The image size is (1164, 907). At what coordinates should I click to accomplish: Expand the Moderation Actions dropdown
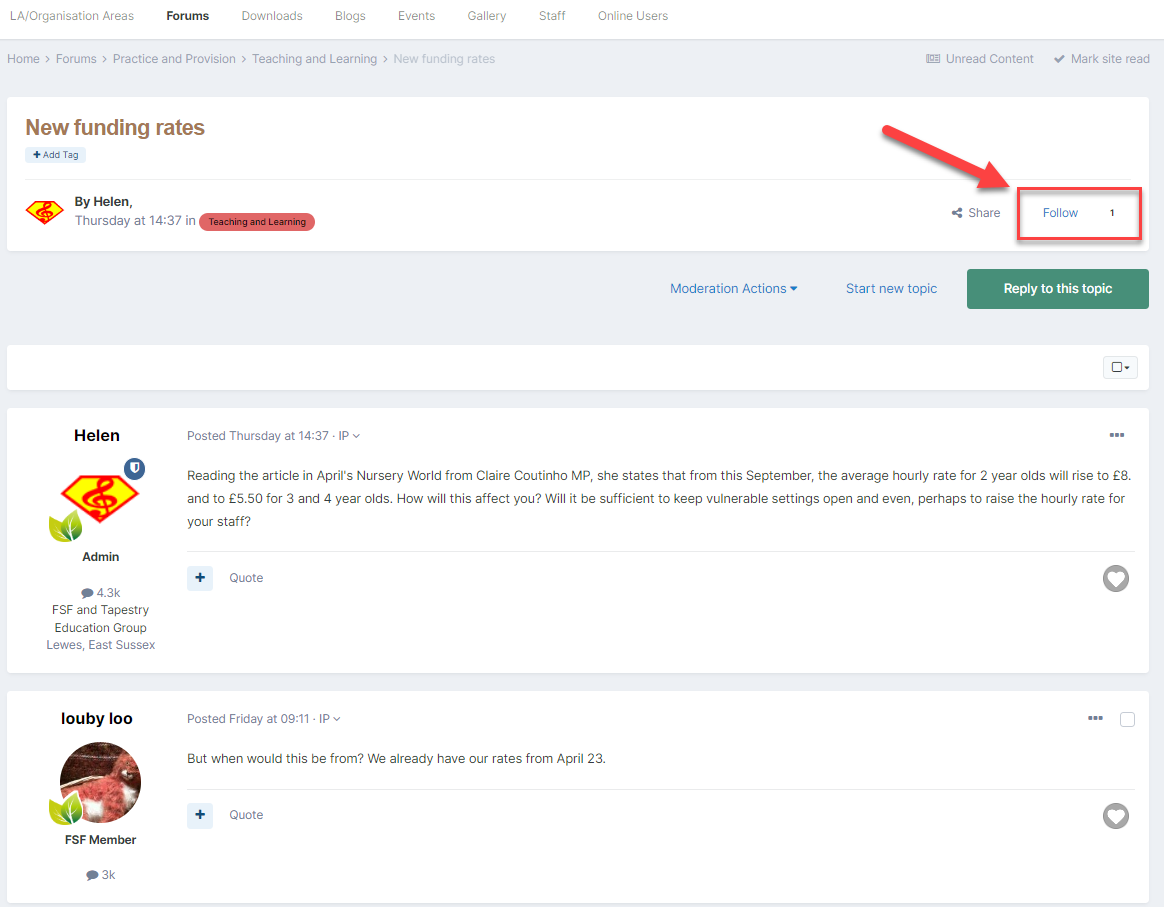(733, 289)
